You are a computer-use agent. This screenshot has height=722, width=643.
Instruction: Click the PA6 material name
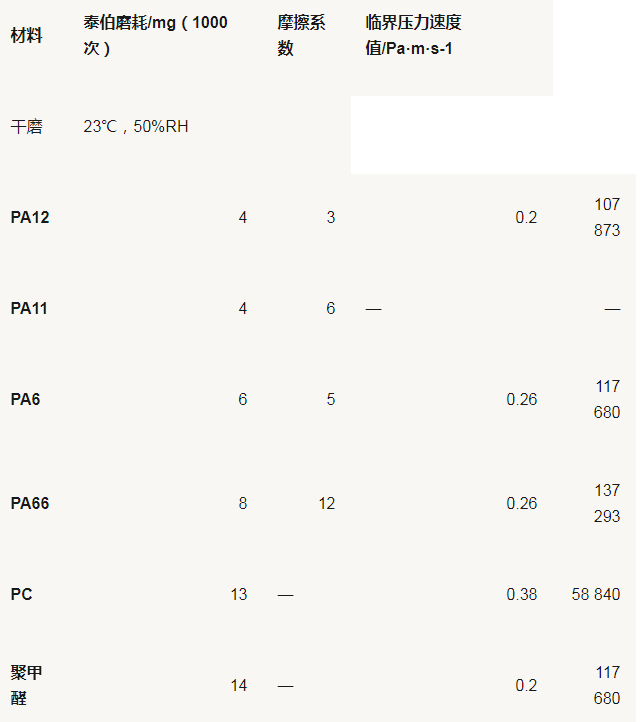(x=26, y=399)
